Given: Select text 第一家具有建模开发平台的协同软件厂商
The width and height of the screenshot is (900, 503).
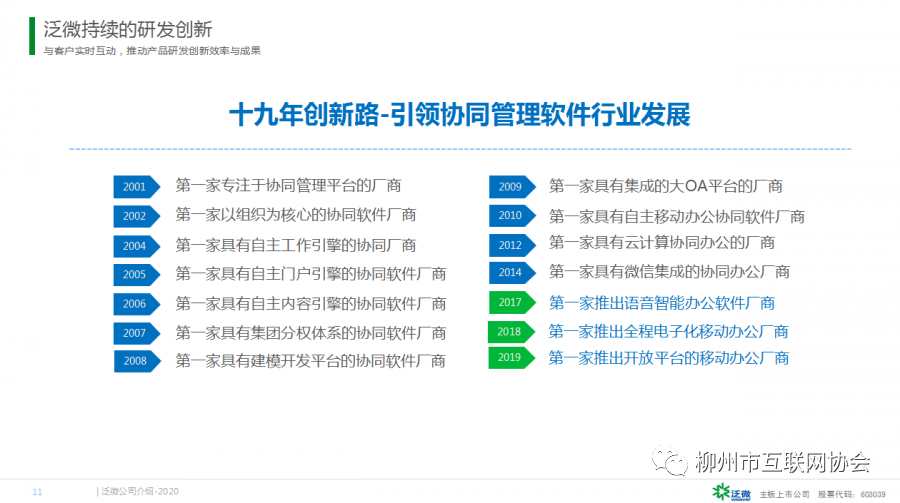Looking at the screenshot, I should tap(311, 361).
